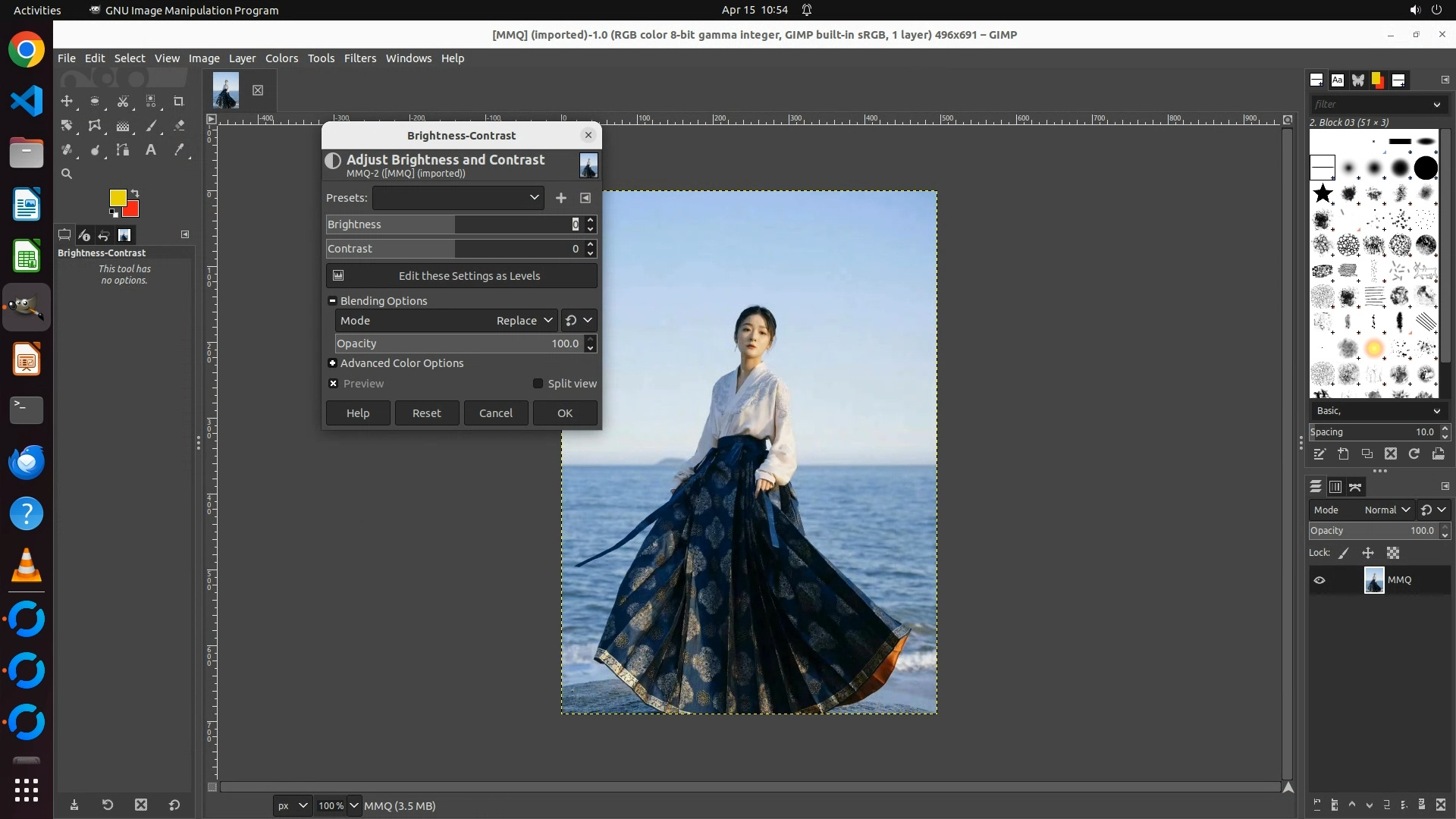Select the Crop tool
This screenshot has width=1456, height=819.
tap(178, 101)
